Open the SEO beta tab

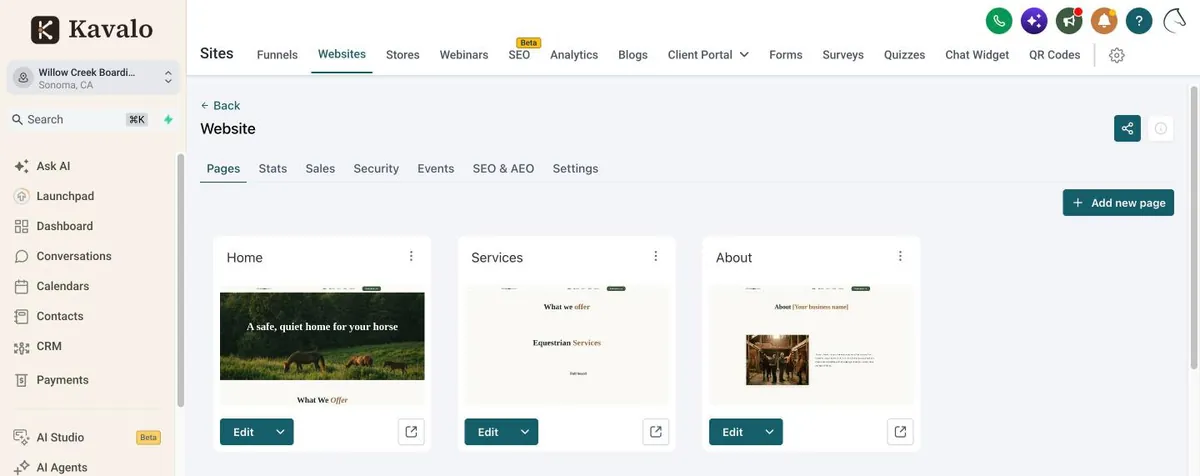click(519, 55)
